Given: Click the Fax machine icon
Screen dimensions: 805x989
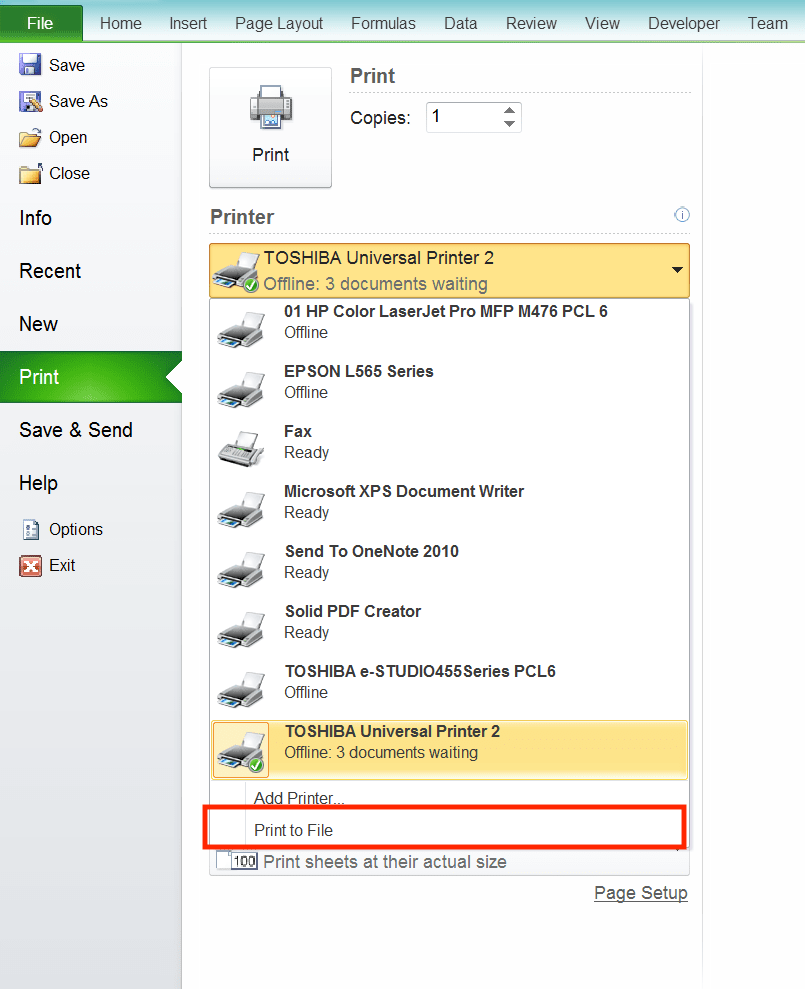Looking at the screenshot, I should click(x=240, y=449).
